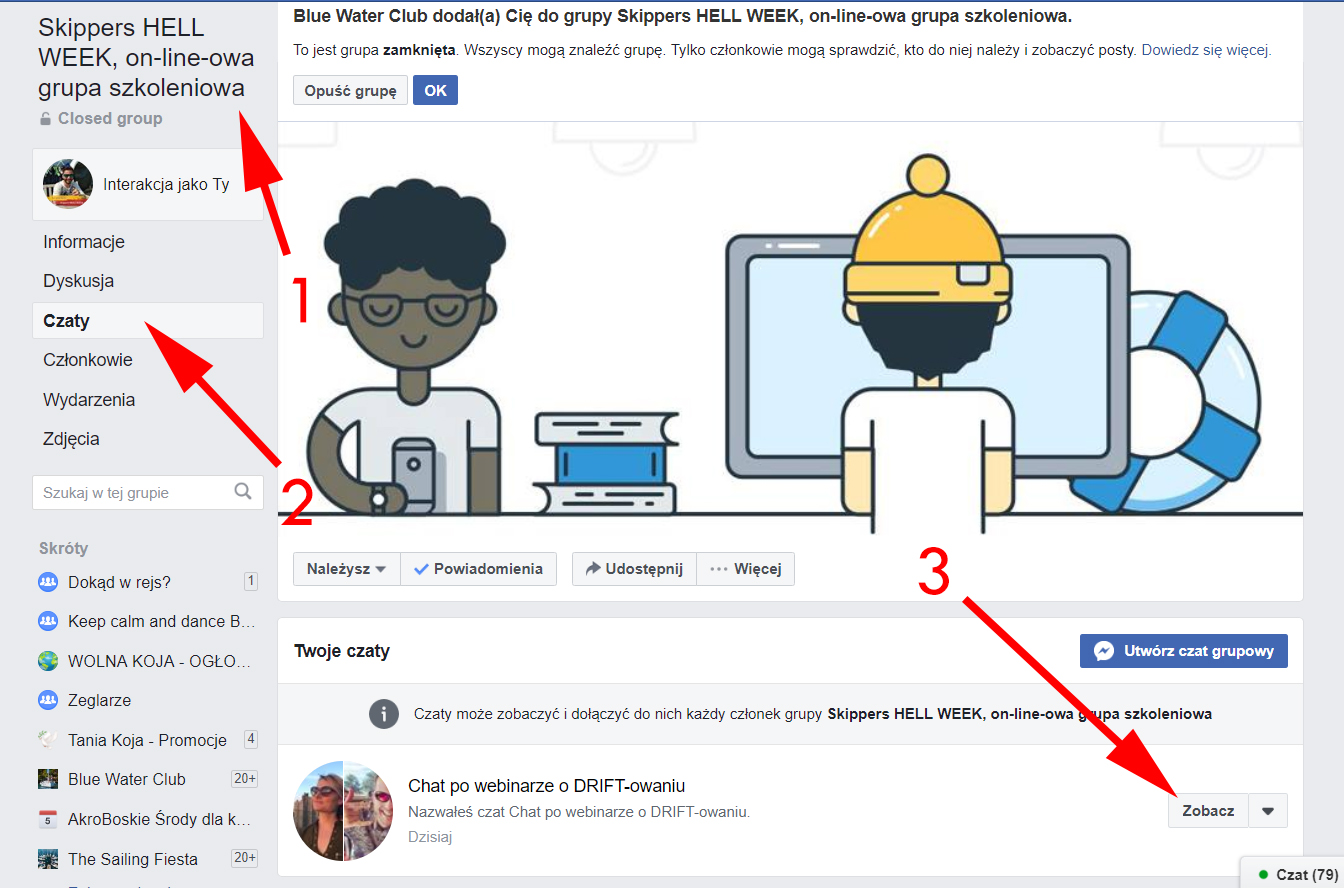Screen dimensions: 1344x888
Task: Click the WOLNA KOJA globe icon
Action: click(x=48, y=661)
